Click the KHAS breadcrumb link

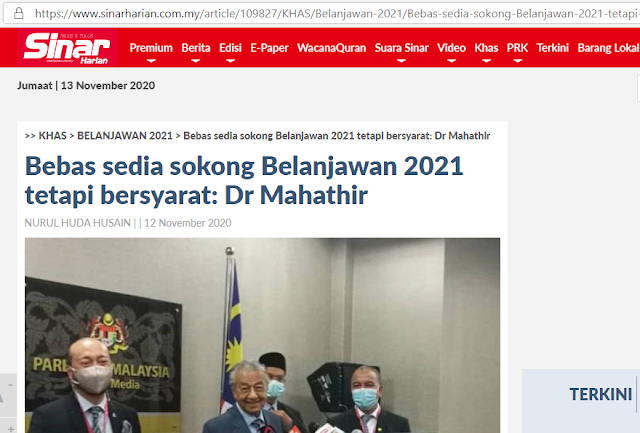(x=52, y=136)
